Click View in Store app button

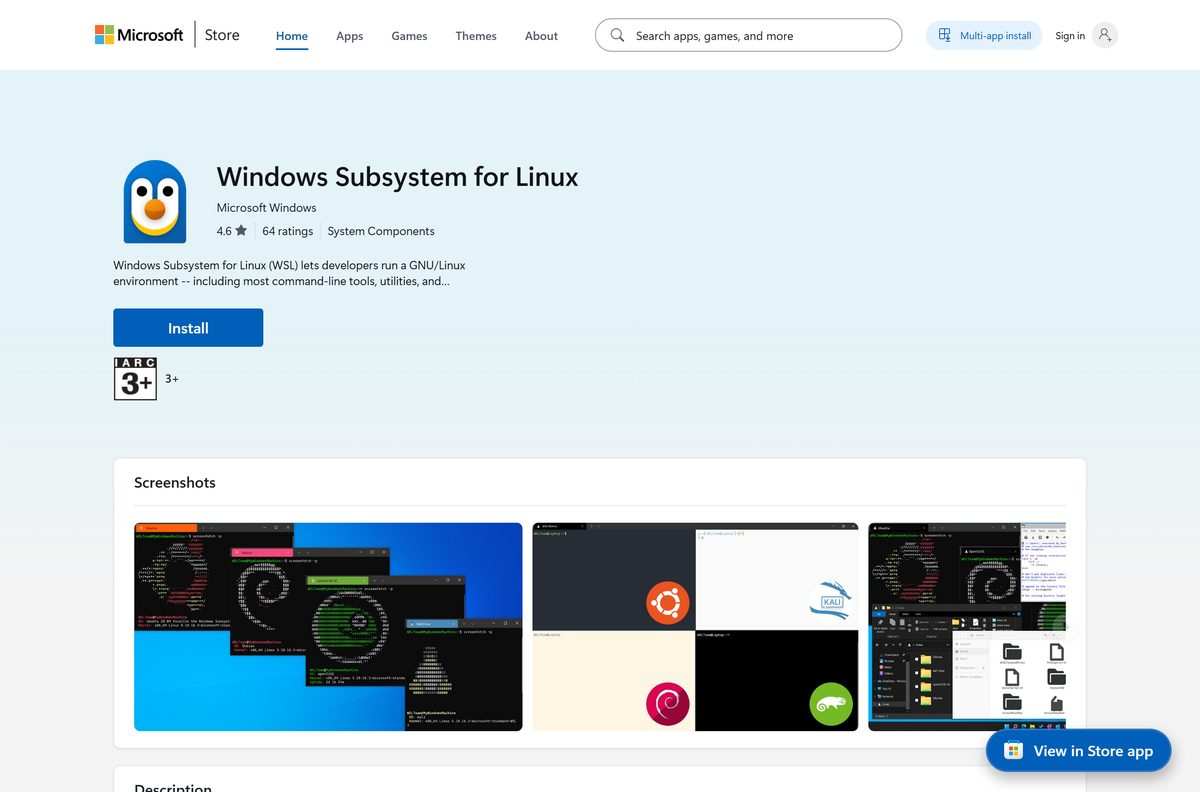tap(1078, 751)
